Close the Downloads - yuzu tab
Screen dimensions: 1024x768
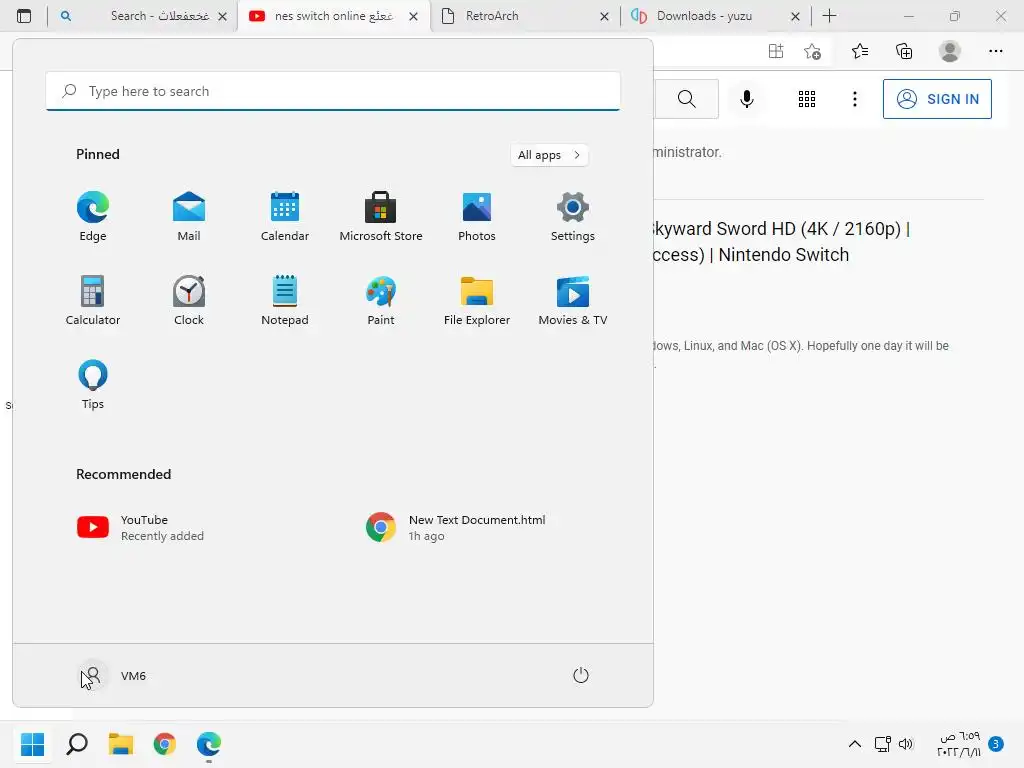coord(795,17)
